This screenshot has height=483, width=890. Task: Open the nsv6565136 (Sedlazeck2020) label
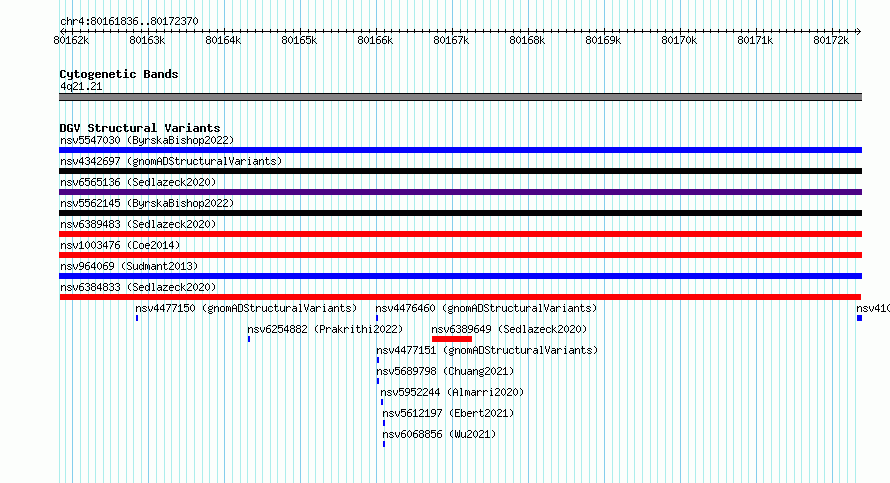click(138, 182)
